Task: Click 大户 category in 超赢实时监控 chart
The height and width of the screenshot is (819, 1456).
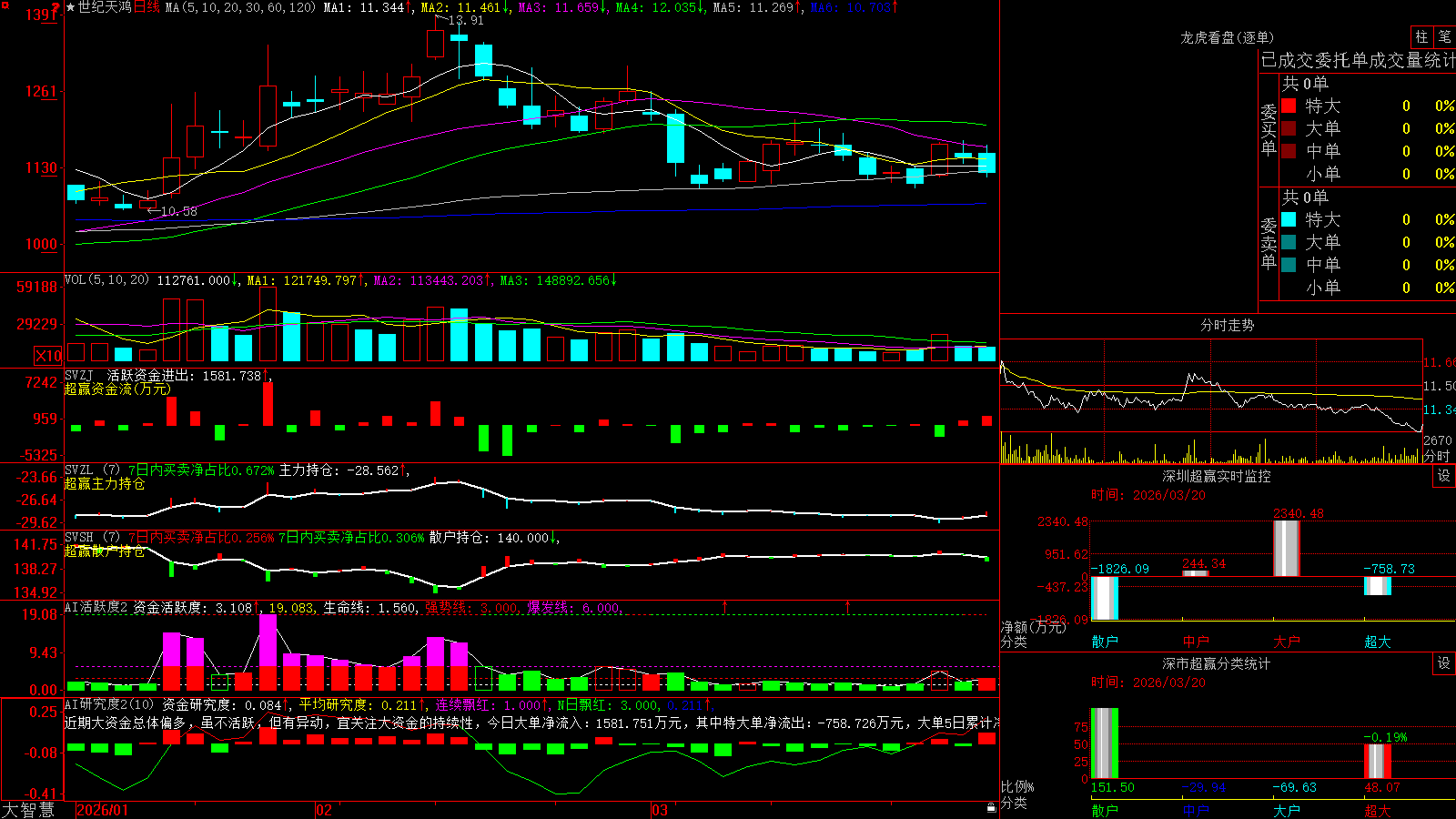Action: click(x=1287, y=642)
